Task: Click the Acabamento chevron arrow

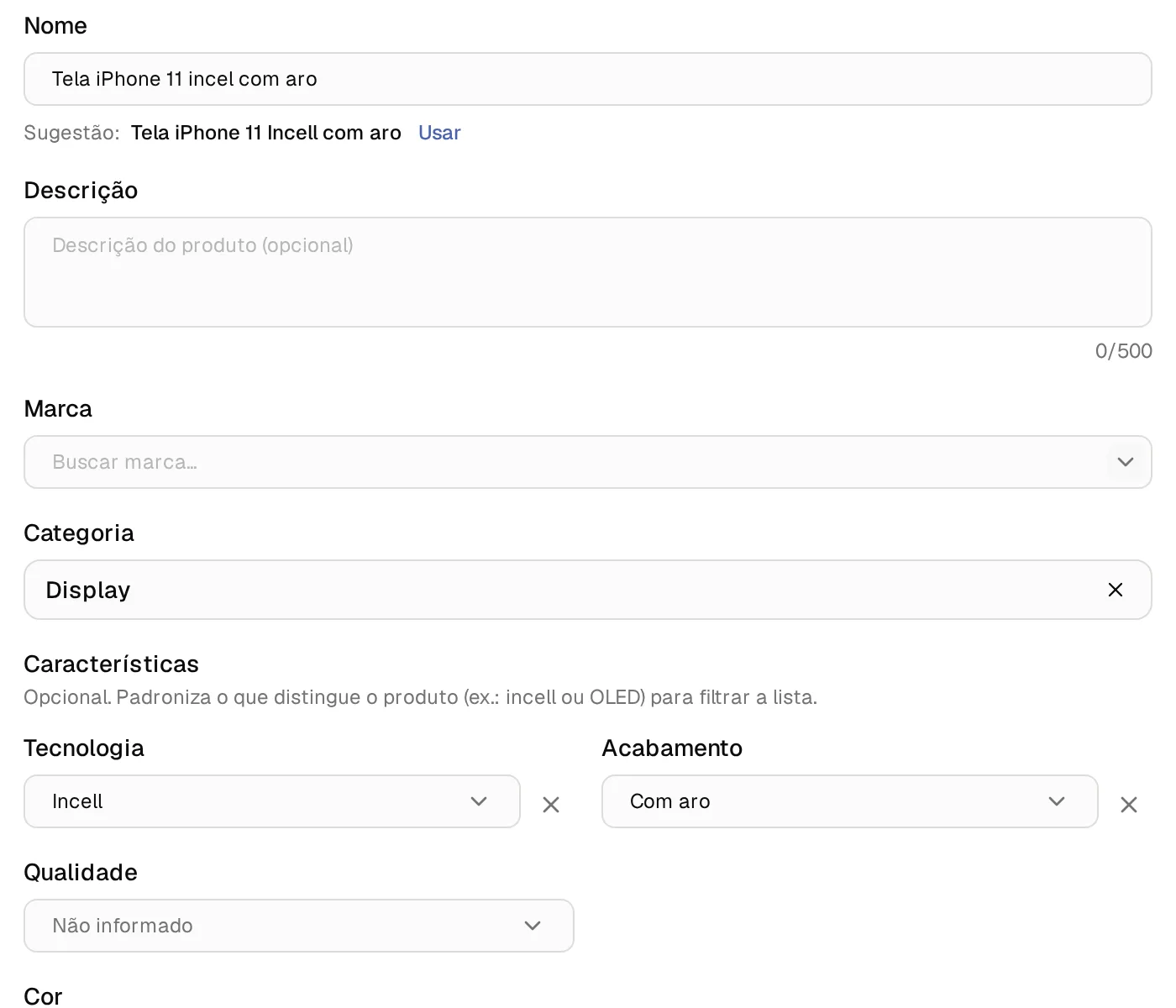Action: point(1057,801)
